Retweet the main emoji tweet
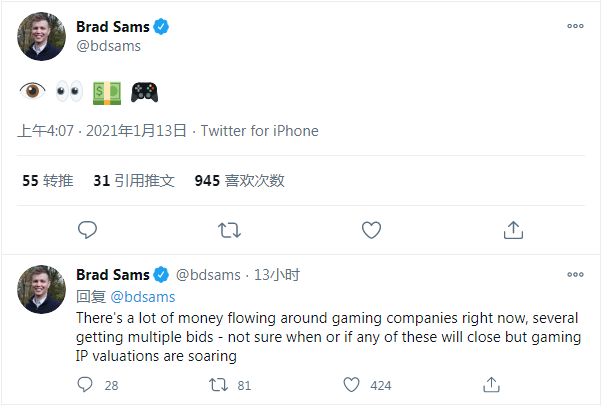Image resolution: width=602 pixels, height=406 pixels. [x=229, y=230]
